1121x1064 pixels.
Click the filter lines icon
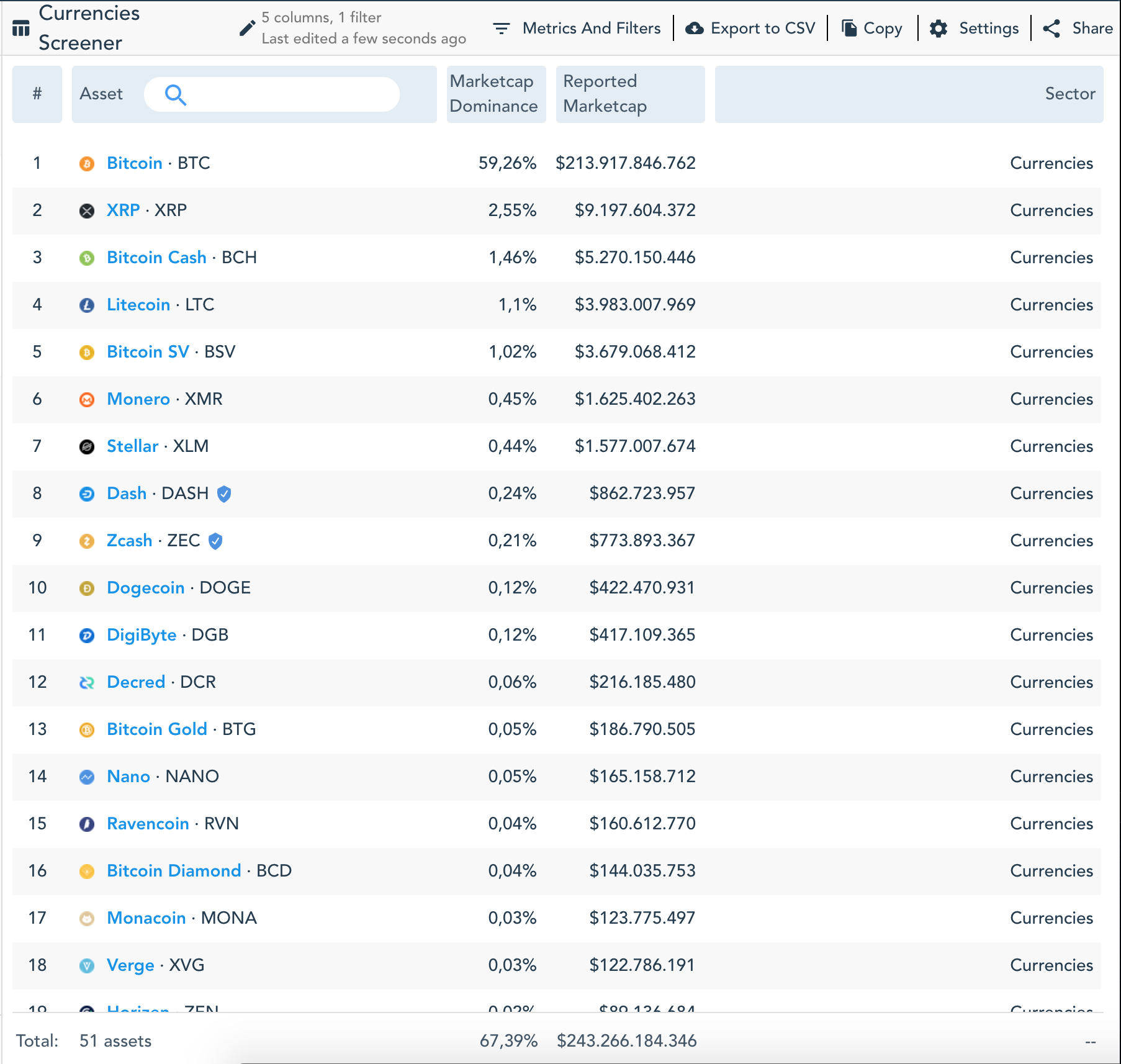pyautogui.click(x=501, y=28)
